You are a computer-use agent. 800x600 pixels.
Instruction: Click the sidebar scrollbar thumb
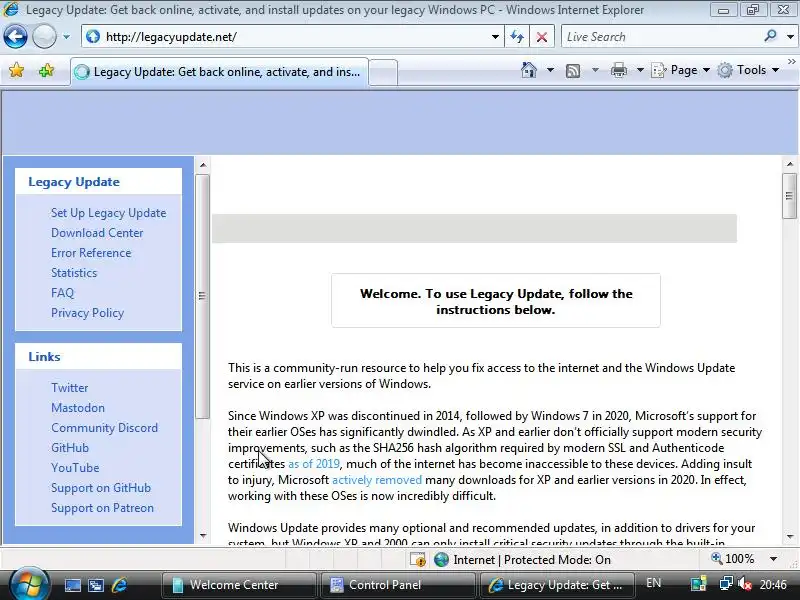click(203, 296)
